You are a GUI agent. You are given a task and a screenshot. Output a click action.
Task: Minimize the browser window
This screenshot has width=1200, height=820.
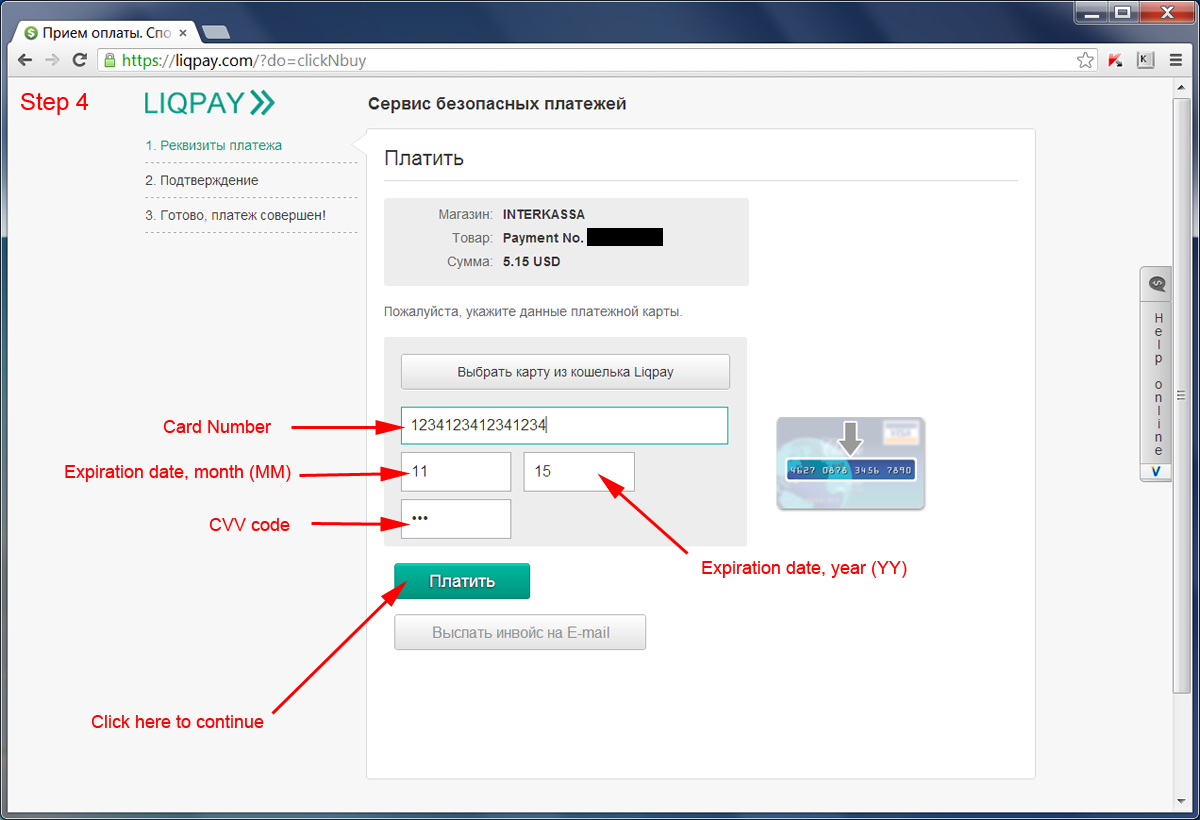1090,11
